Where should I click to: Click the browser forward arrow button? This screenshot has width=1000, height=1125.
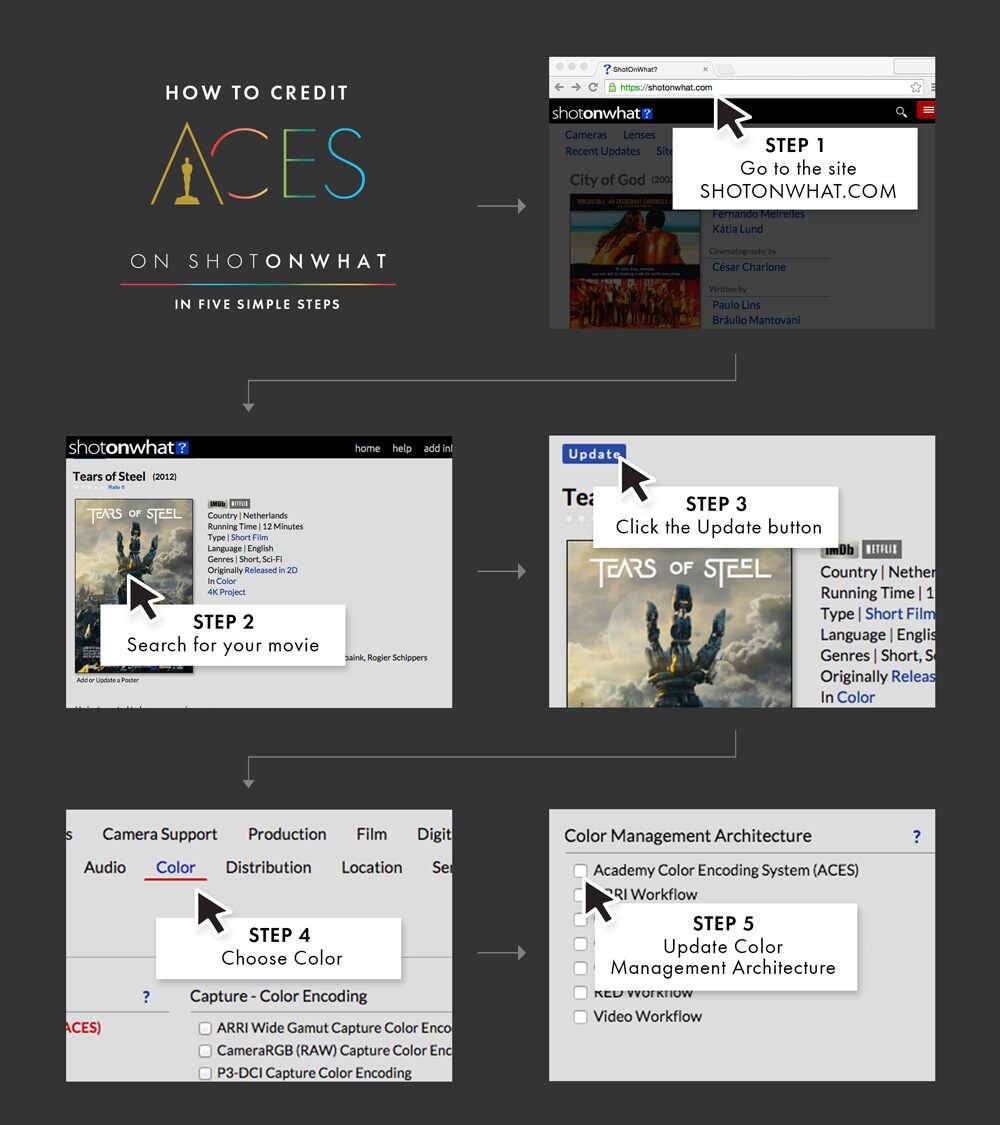pos(576,88)
